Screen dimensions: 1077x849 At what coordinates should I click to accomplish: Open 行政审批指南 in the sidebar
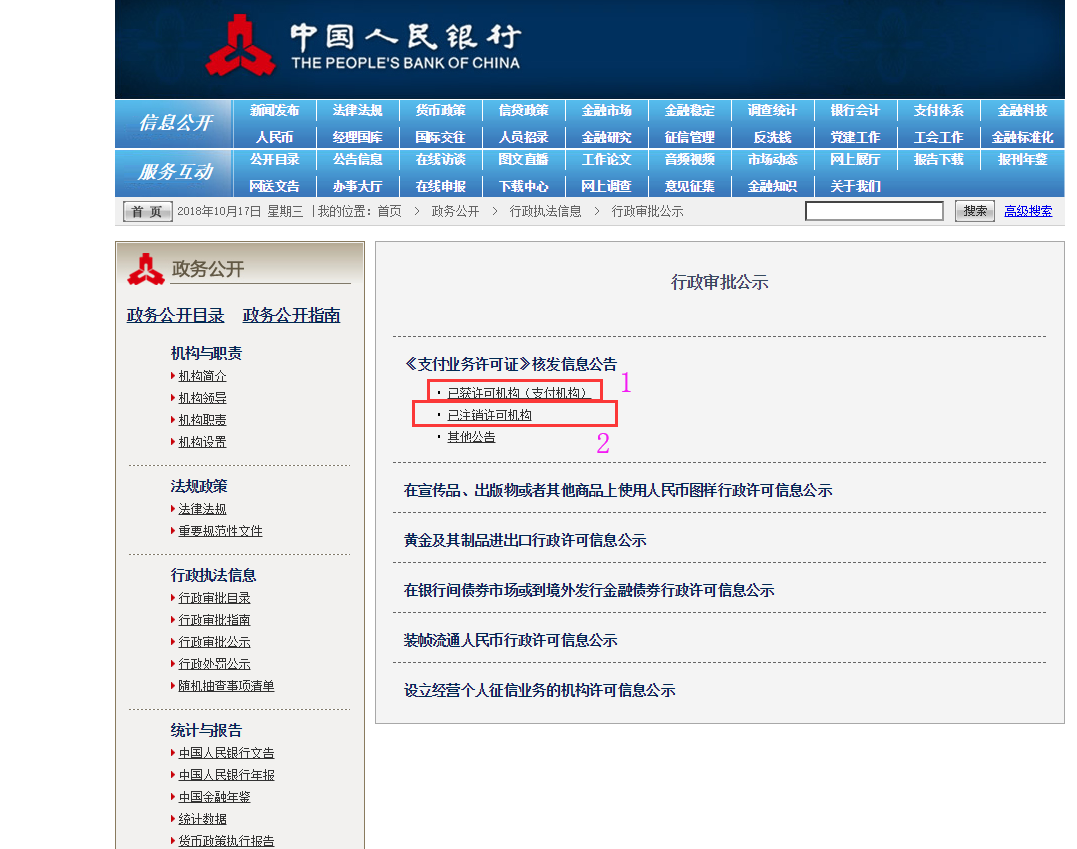pos(214,620)
